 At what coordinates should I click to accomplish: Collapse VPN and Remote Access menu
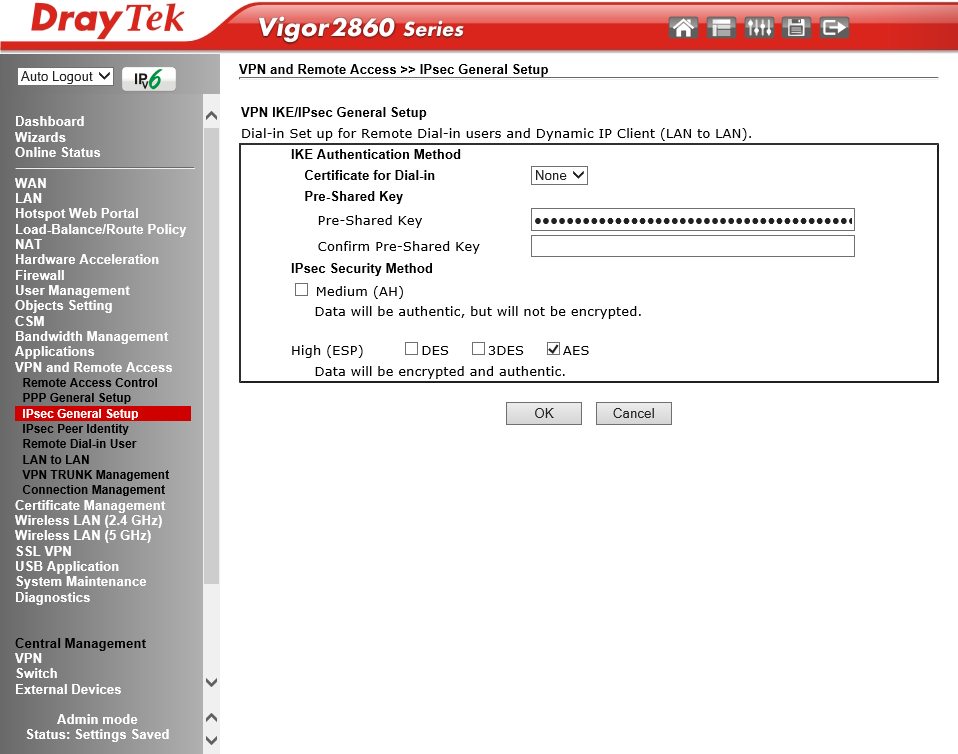coord(93,367)
